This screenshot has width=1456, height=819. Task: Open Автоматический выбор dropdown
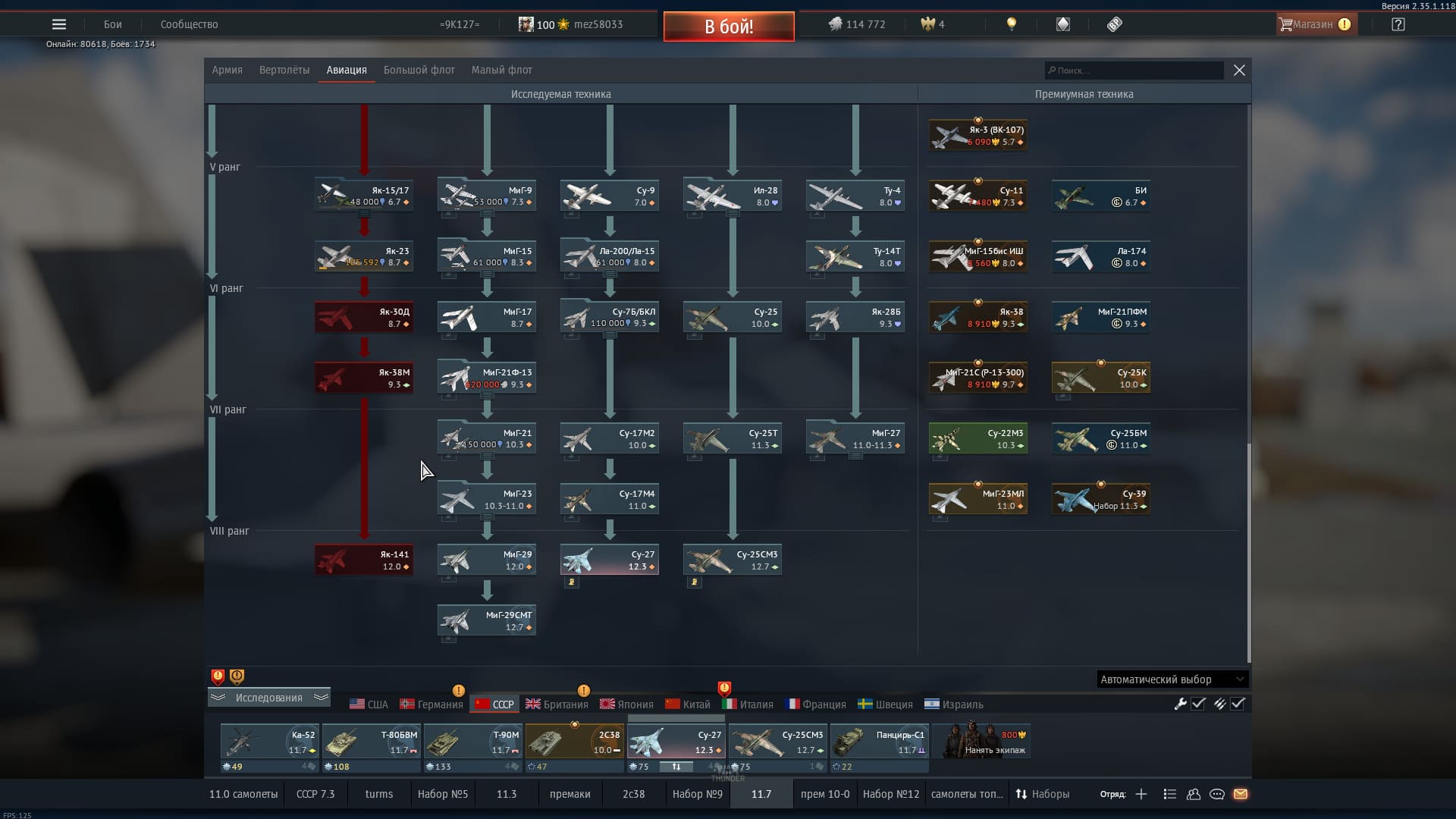pos(1172,679)
